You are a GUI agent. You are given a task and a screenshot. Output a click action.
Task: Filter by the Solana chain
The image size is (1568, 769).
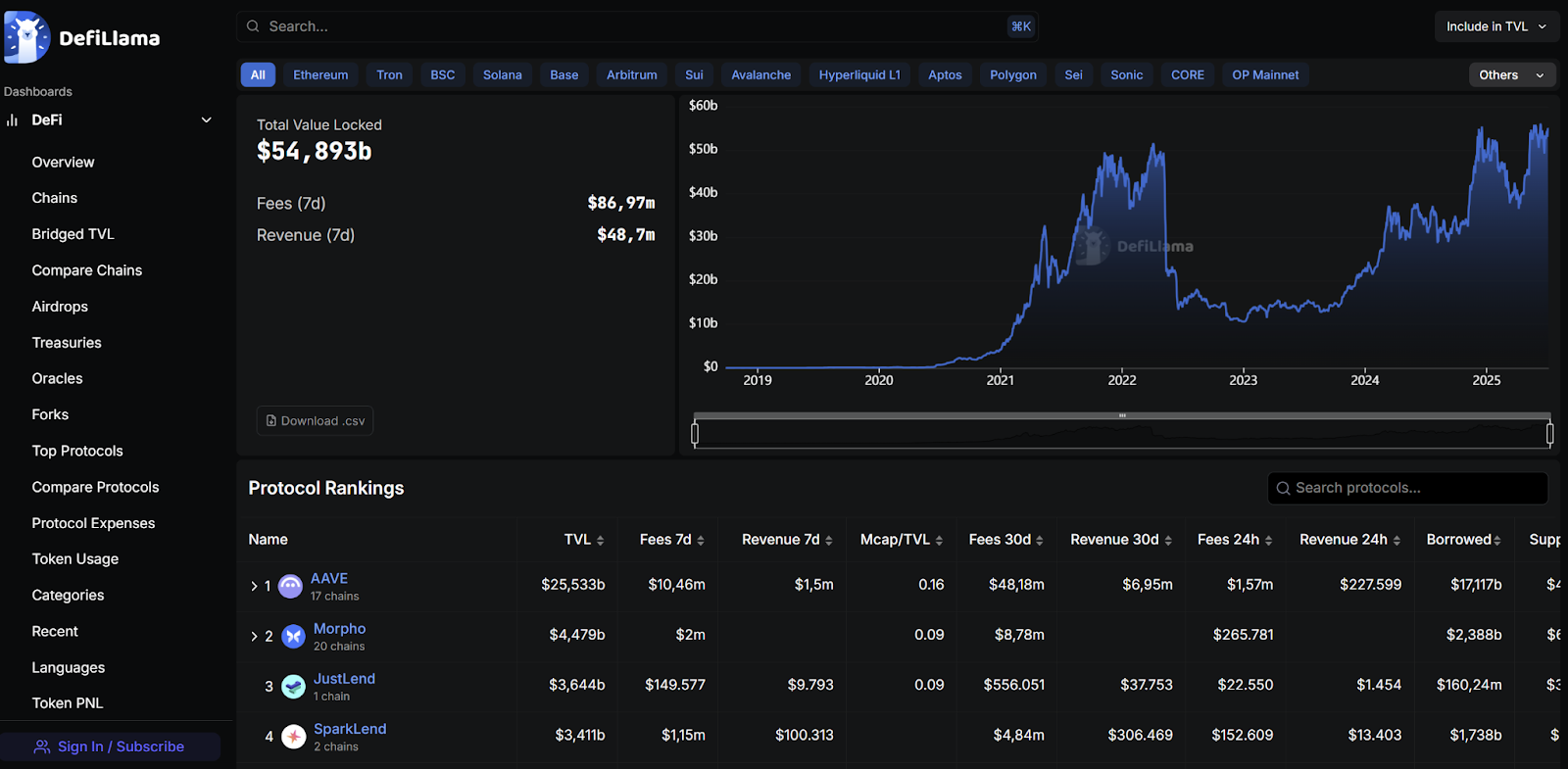503,75
